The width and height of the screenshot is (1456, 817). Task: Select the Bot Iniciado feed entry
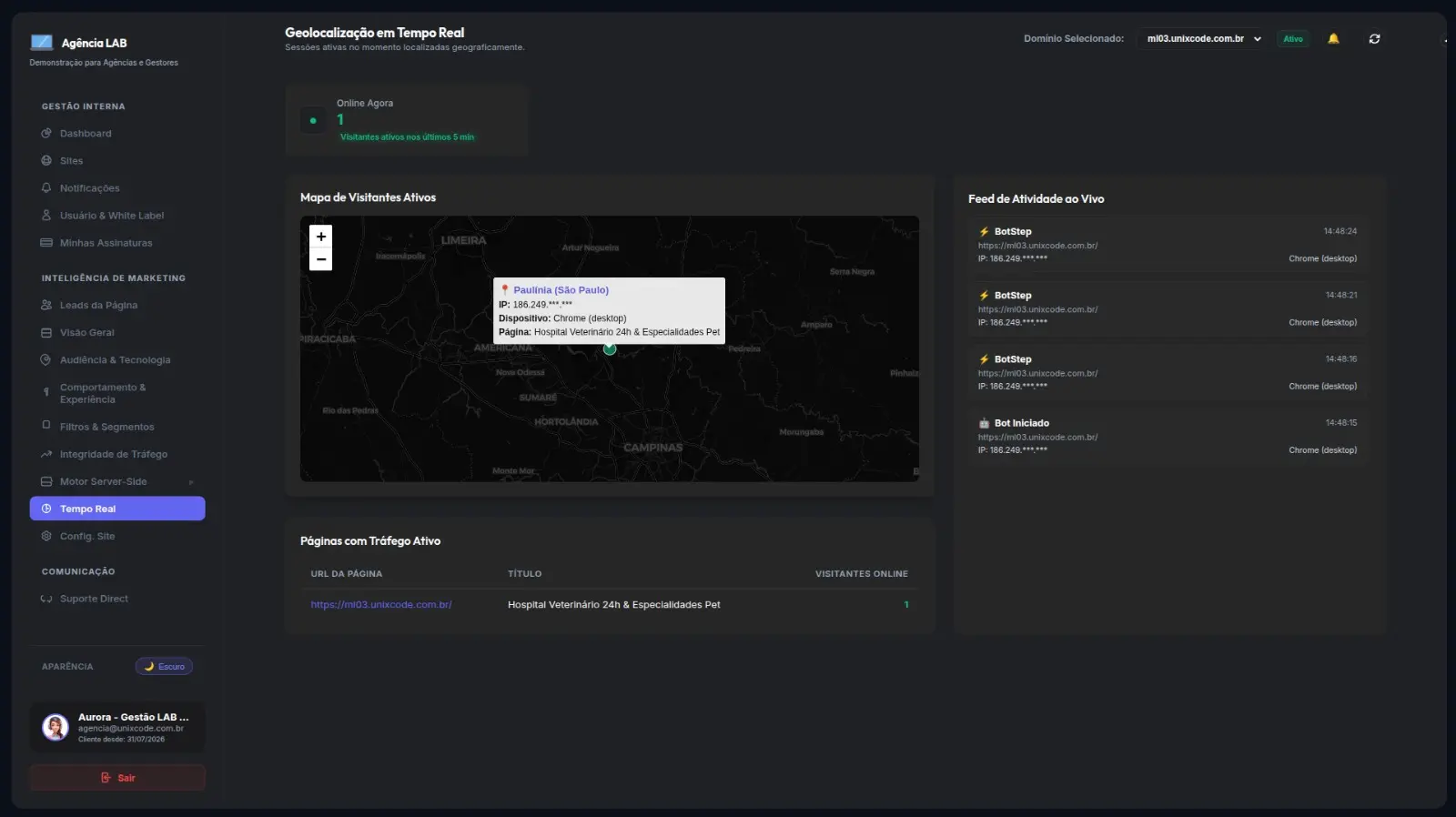[1168, 436]
